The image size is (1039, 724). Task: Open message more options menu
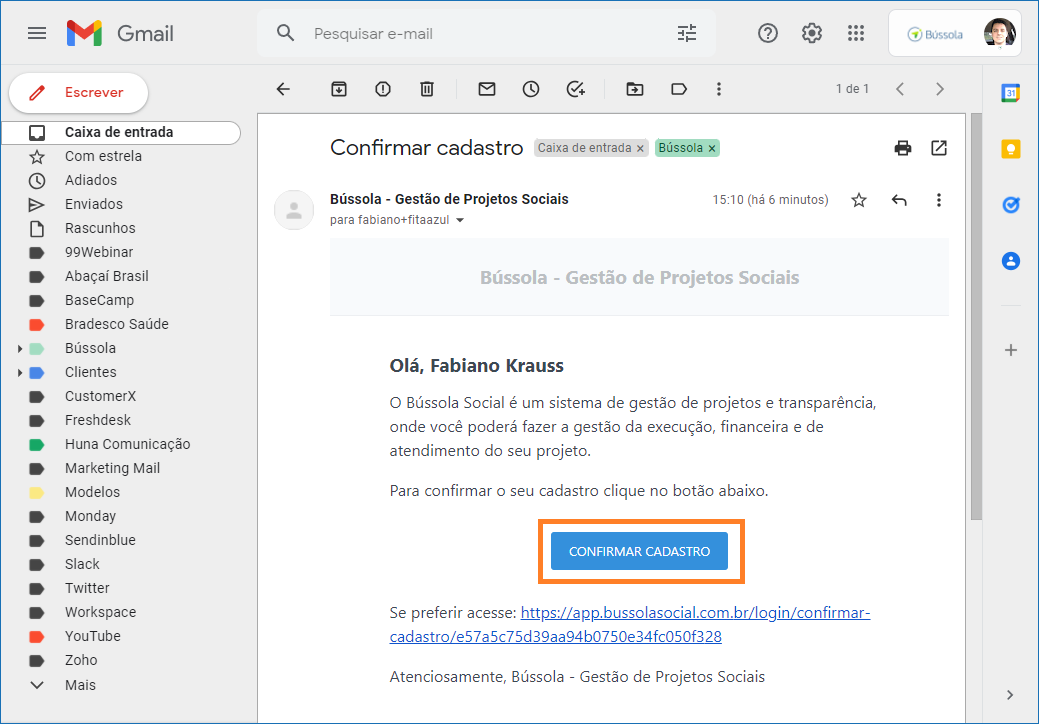pos(938,200)
